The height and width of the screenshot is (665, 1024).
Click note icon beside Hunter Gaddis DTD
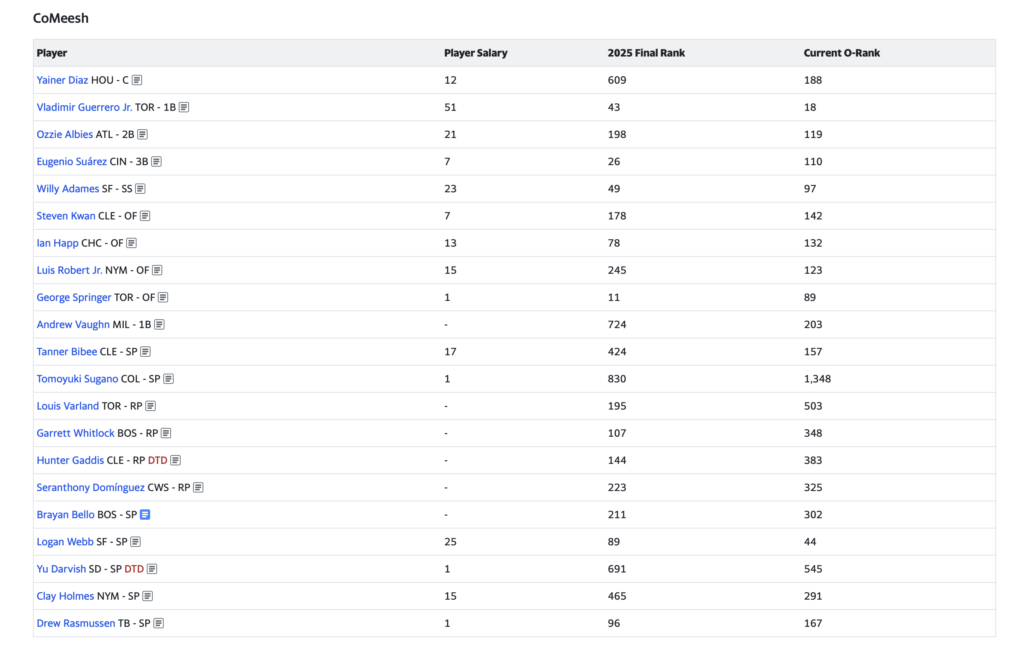pos(176,461)
